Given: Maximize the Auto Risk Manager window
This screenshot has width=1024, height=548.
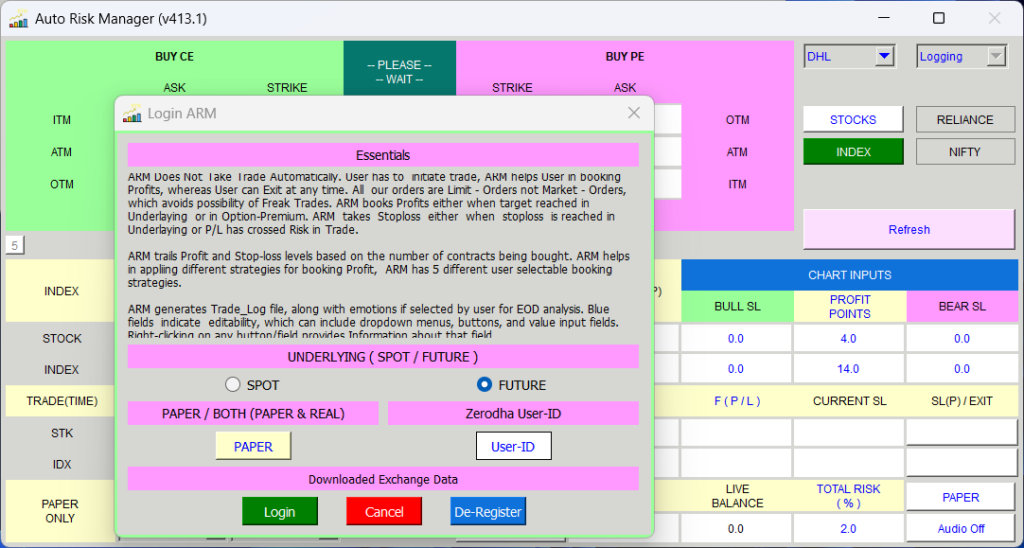Looking at the screenshot, I should point(938,18).
